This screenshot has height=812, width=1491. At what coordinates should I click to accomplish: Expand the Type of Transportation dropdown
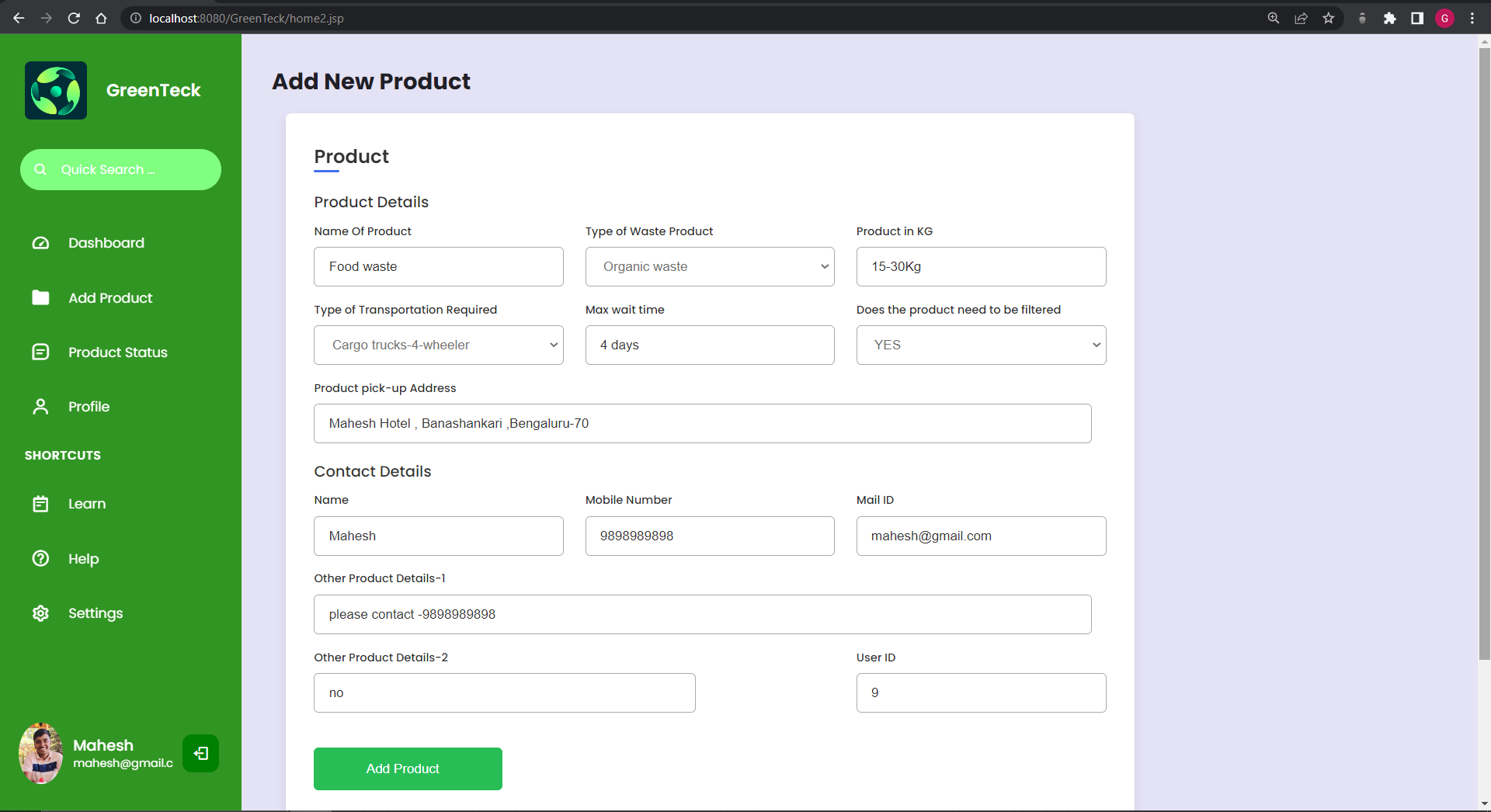(552, 345)
